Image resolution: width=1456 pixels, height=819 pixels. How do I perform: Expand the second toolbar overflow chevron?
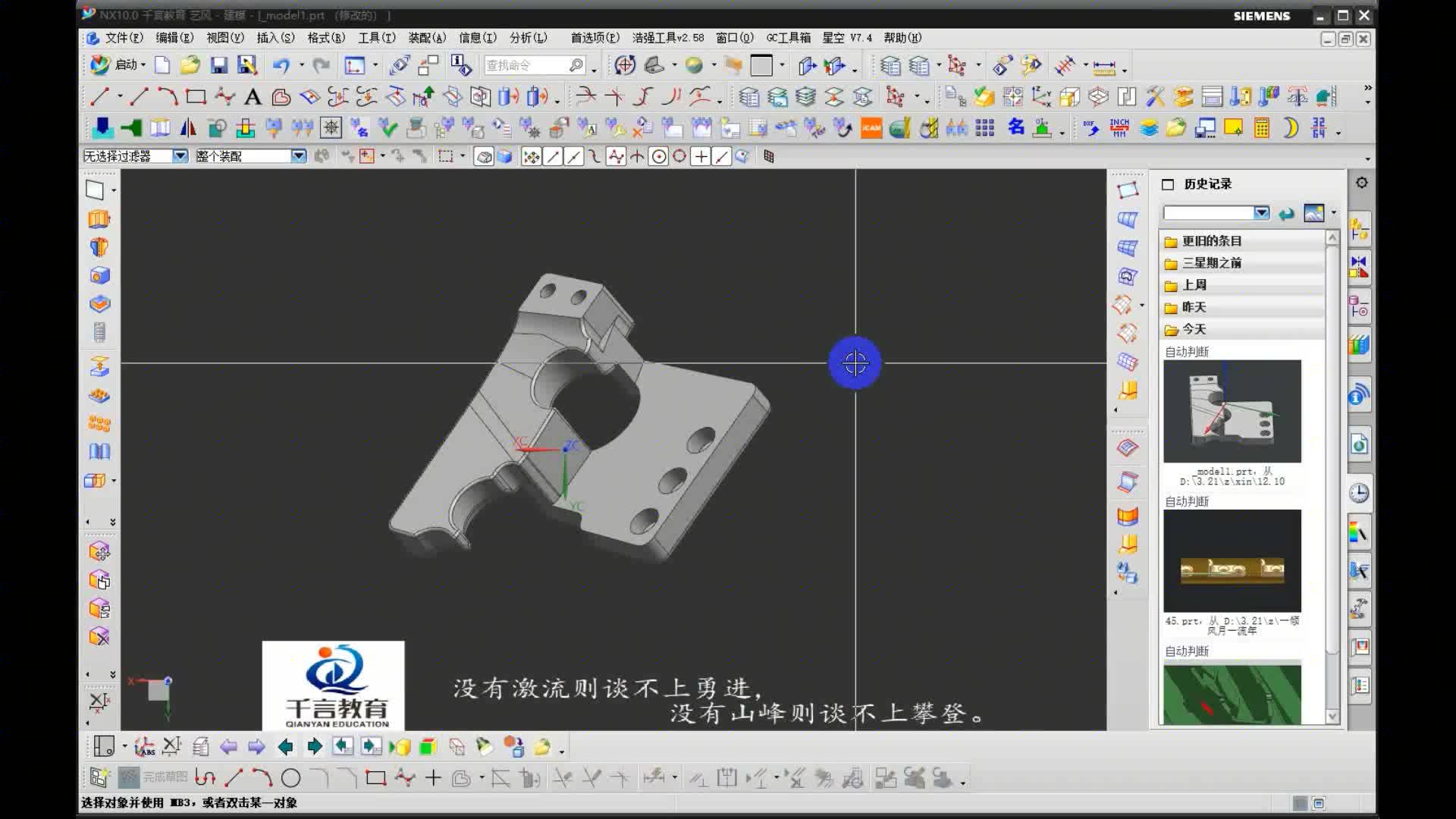pyautogui.click(x=1367, y=88)
